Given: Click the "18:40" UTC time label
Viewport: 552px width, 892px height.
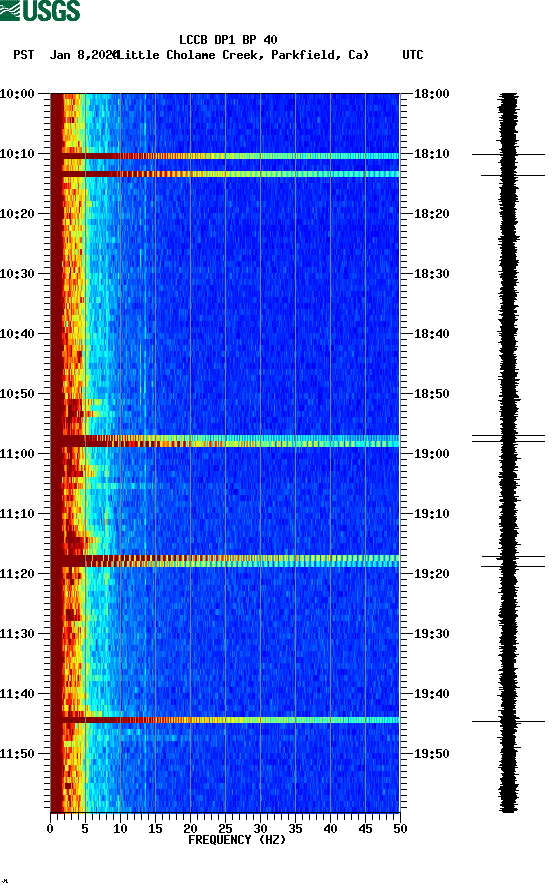Looking at the screenshot, I should pyautogui.click(x=432, y=333).
